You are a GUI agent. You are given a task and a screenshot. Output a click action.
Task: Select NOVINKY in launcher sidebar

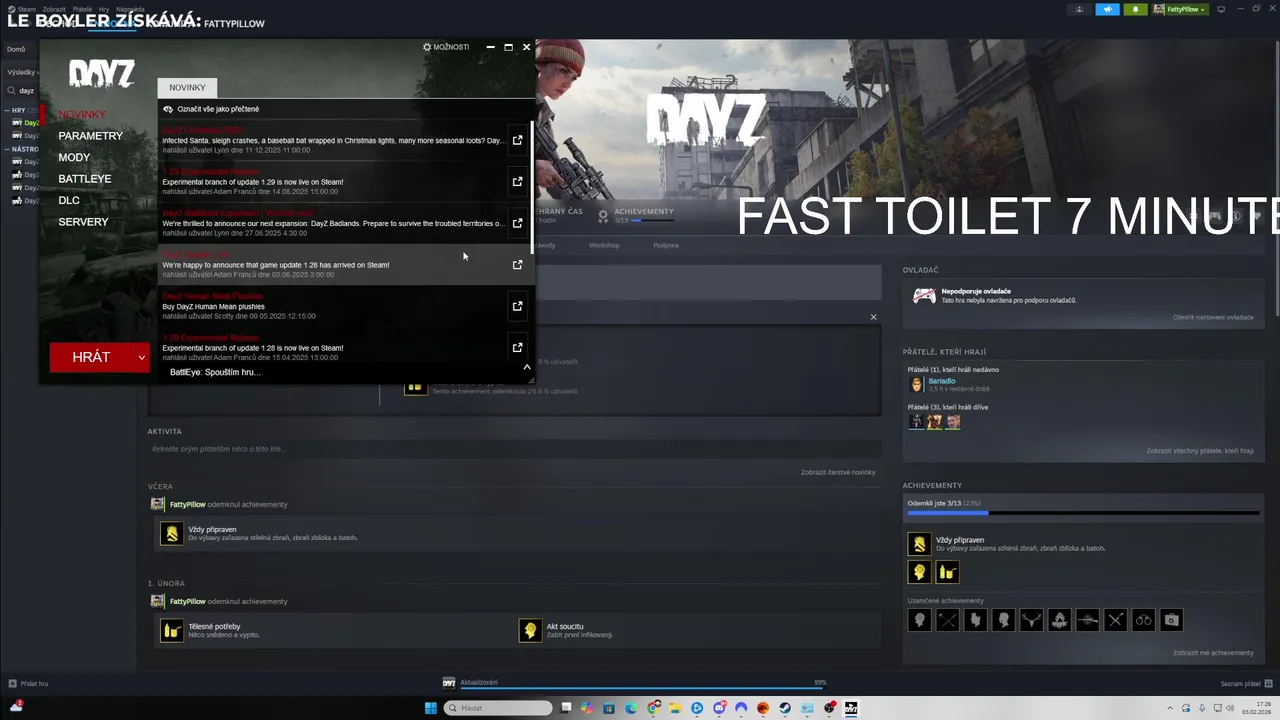(x=81, y=114)
